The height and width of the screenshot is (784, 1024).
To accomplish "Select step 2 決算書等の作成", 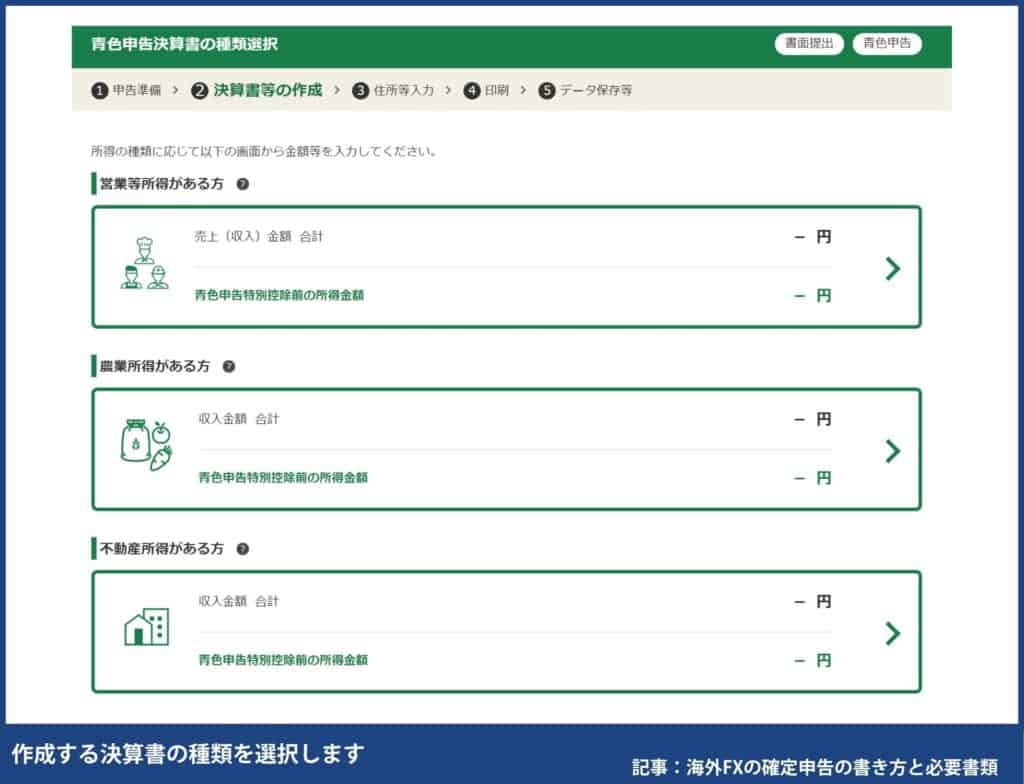I will (257, 90).
